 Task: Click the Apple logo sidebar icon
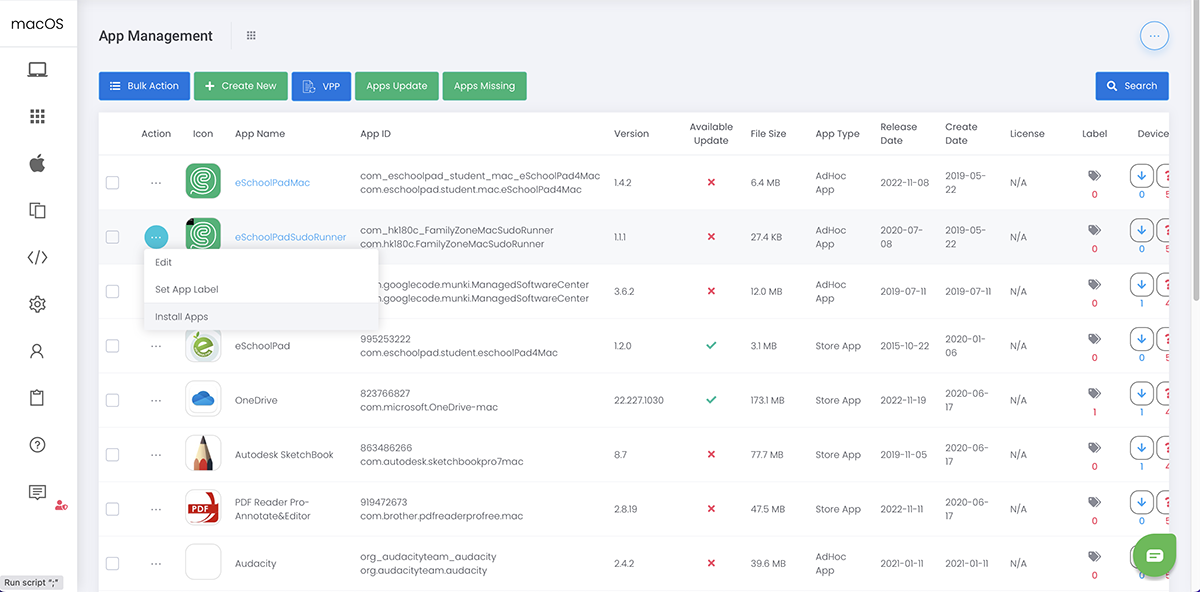[37, 163]
